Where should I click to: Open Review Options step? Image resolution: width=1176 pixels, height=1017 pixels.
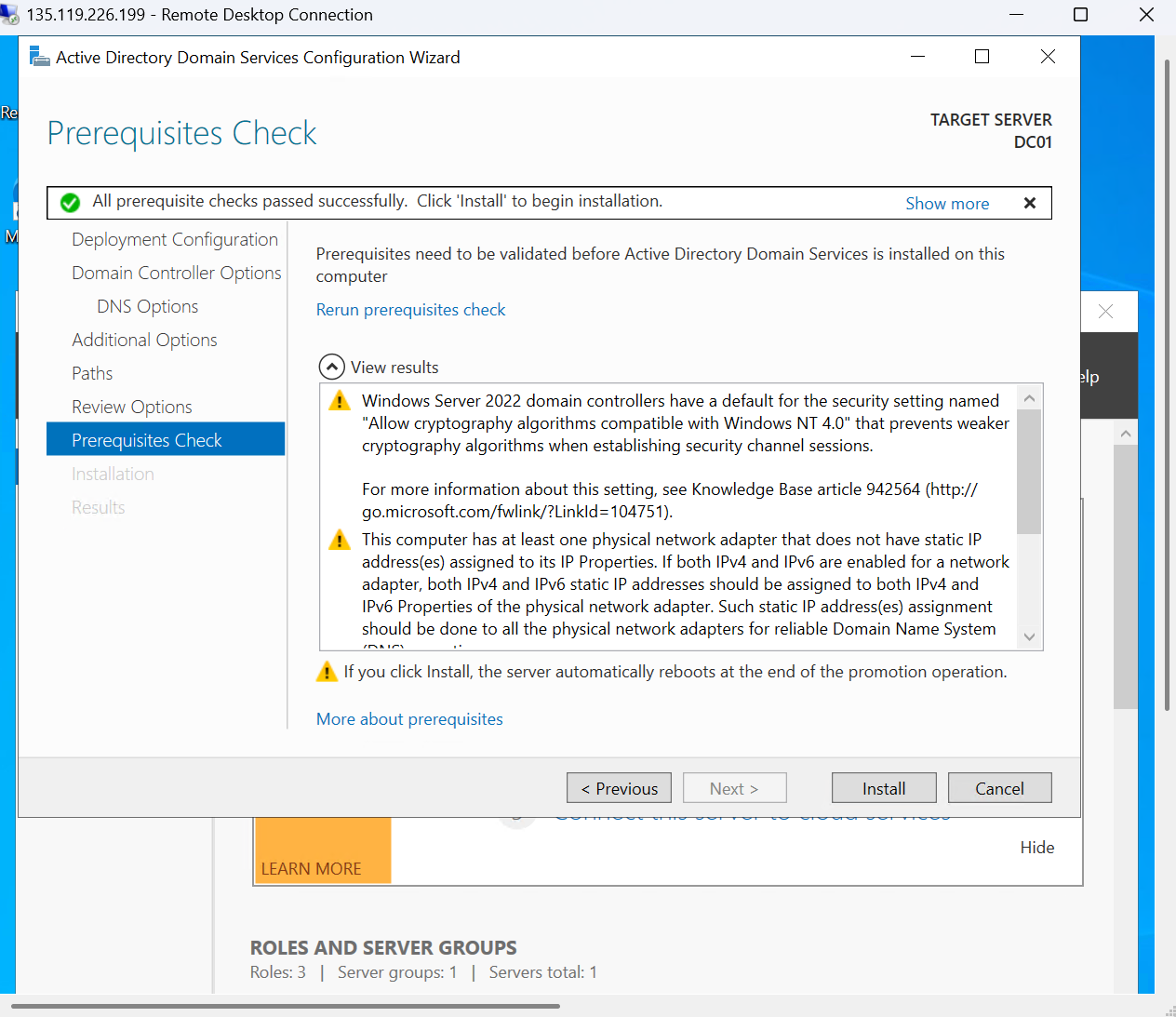[132, 407]
